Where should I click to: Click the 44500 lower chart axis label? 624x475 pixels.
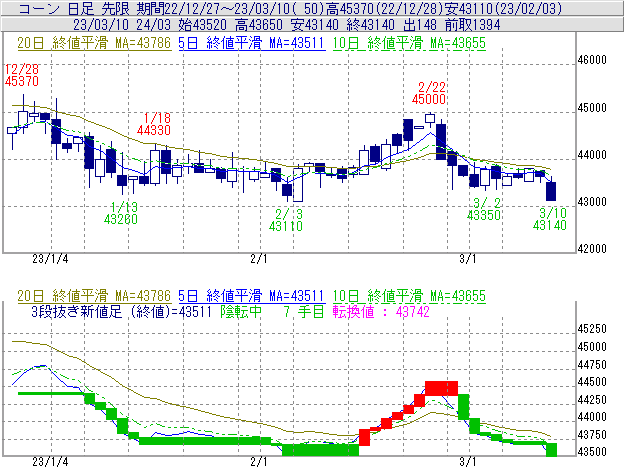(592, 382)
